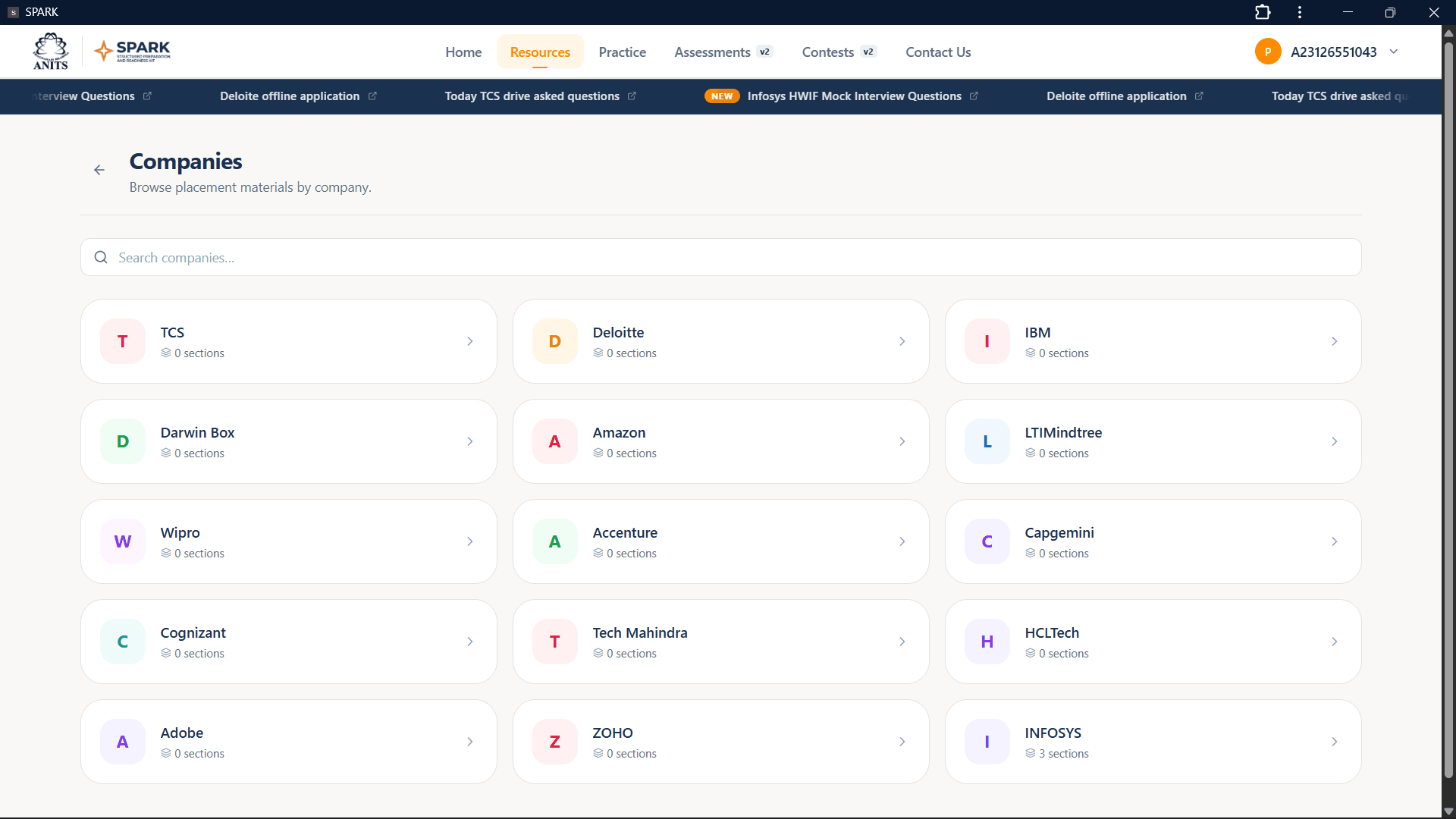Click the page vertical scrollbar
Viewport: 1456px width, 819px height.
pyautogui.click(x=1448, y=409)
